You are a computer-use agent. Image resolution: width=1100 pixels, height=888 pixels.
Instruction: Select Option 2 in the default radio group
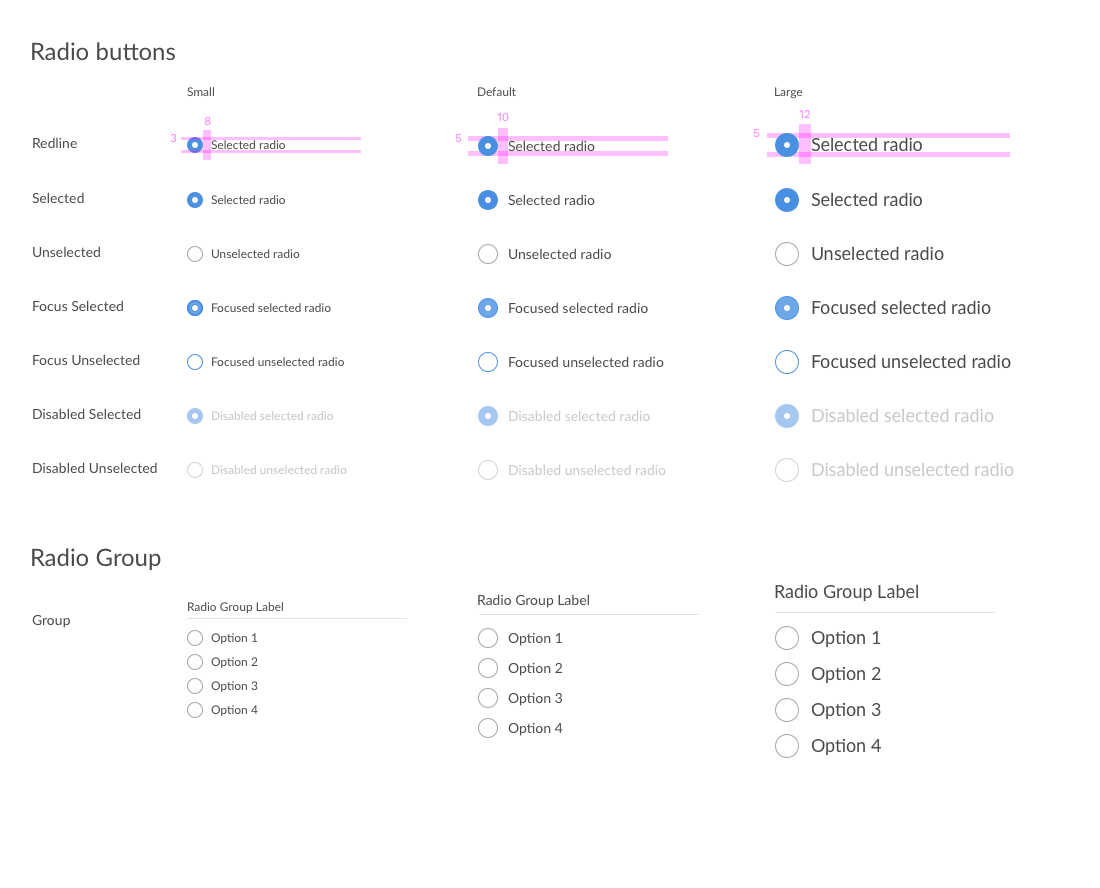pyautogui.click(x=488, y=668)
